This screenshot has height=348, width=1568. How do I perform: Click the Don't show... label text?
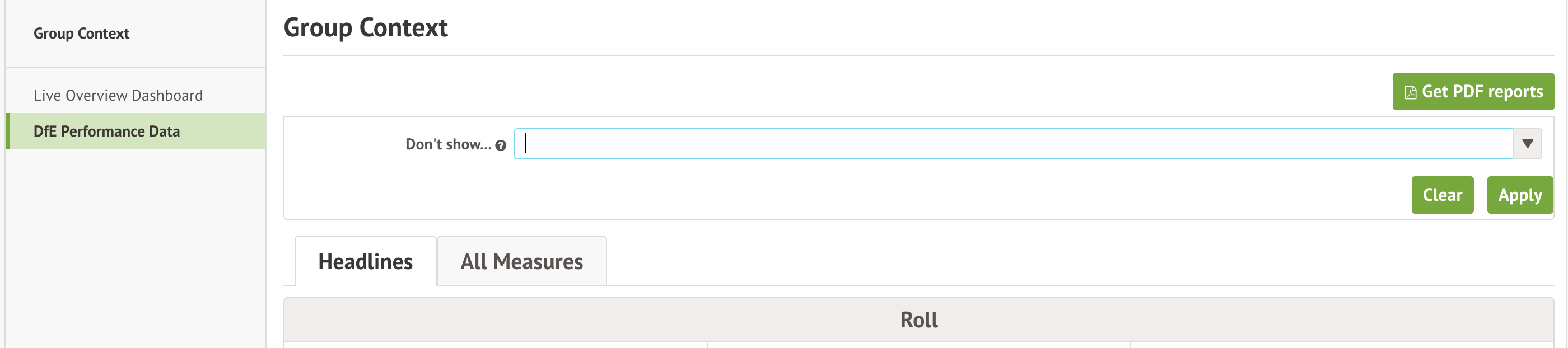tap(448, 144)
